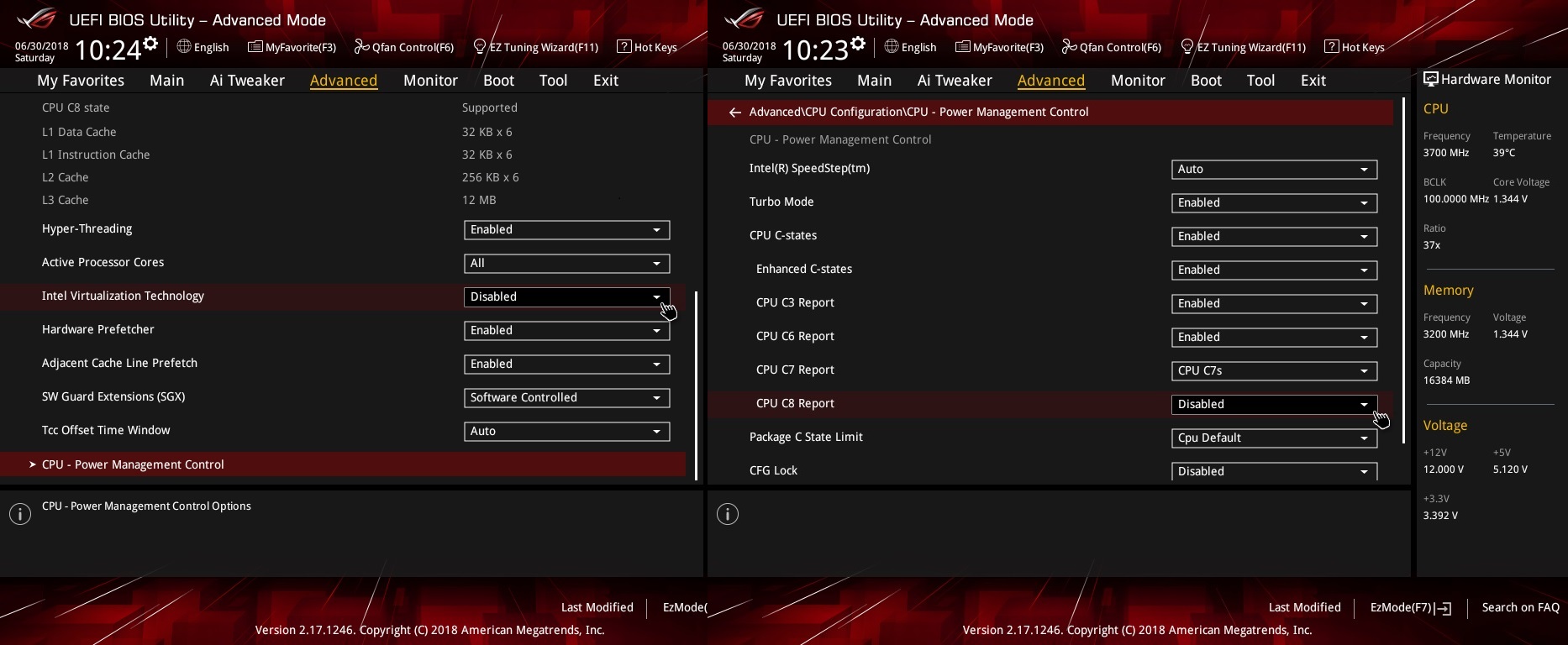Viewport: 1568px width, 645px height.
Task: Change the Hyper-Threading setting
Action: coord(566,229)
